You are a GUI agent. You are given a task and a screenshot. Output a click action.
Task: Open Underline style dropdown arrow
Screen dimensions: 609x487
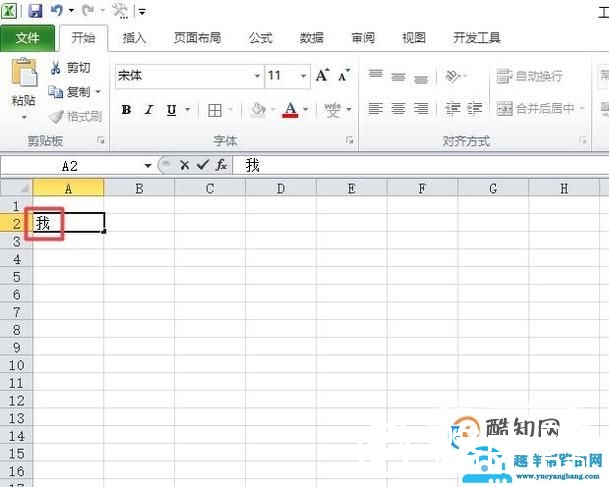pyautogui.click(x=188, y=110)
